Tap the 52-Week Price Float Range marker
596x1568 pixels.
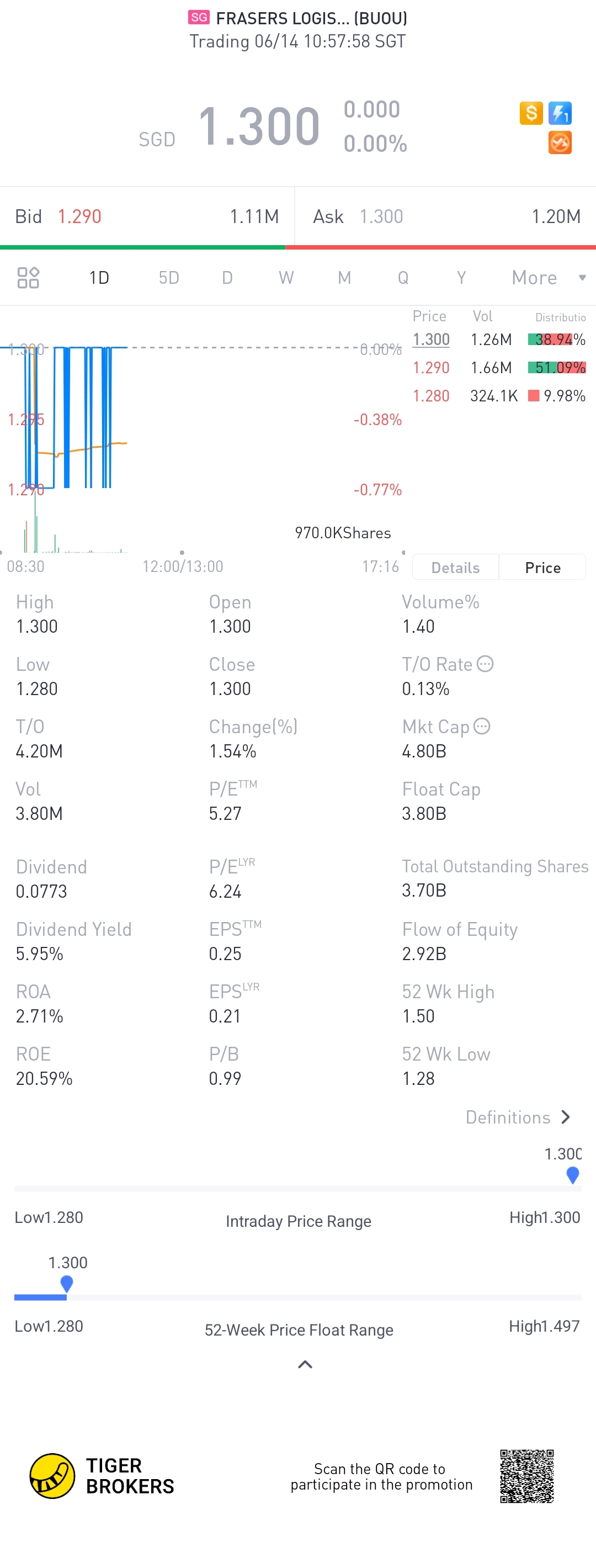click(67, 1283)
